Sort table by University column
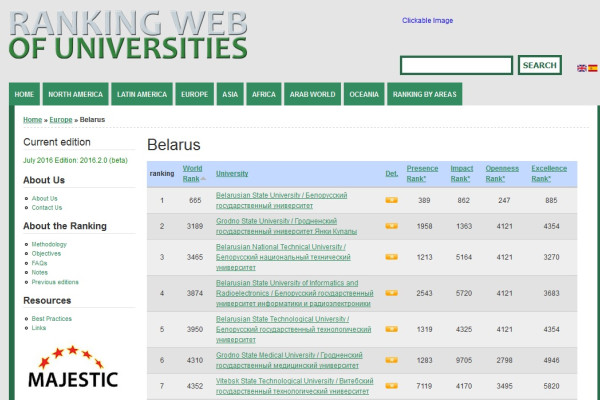600x400 pixels. coord(232,174)
